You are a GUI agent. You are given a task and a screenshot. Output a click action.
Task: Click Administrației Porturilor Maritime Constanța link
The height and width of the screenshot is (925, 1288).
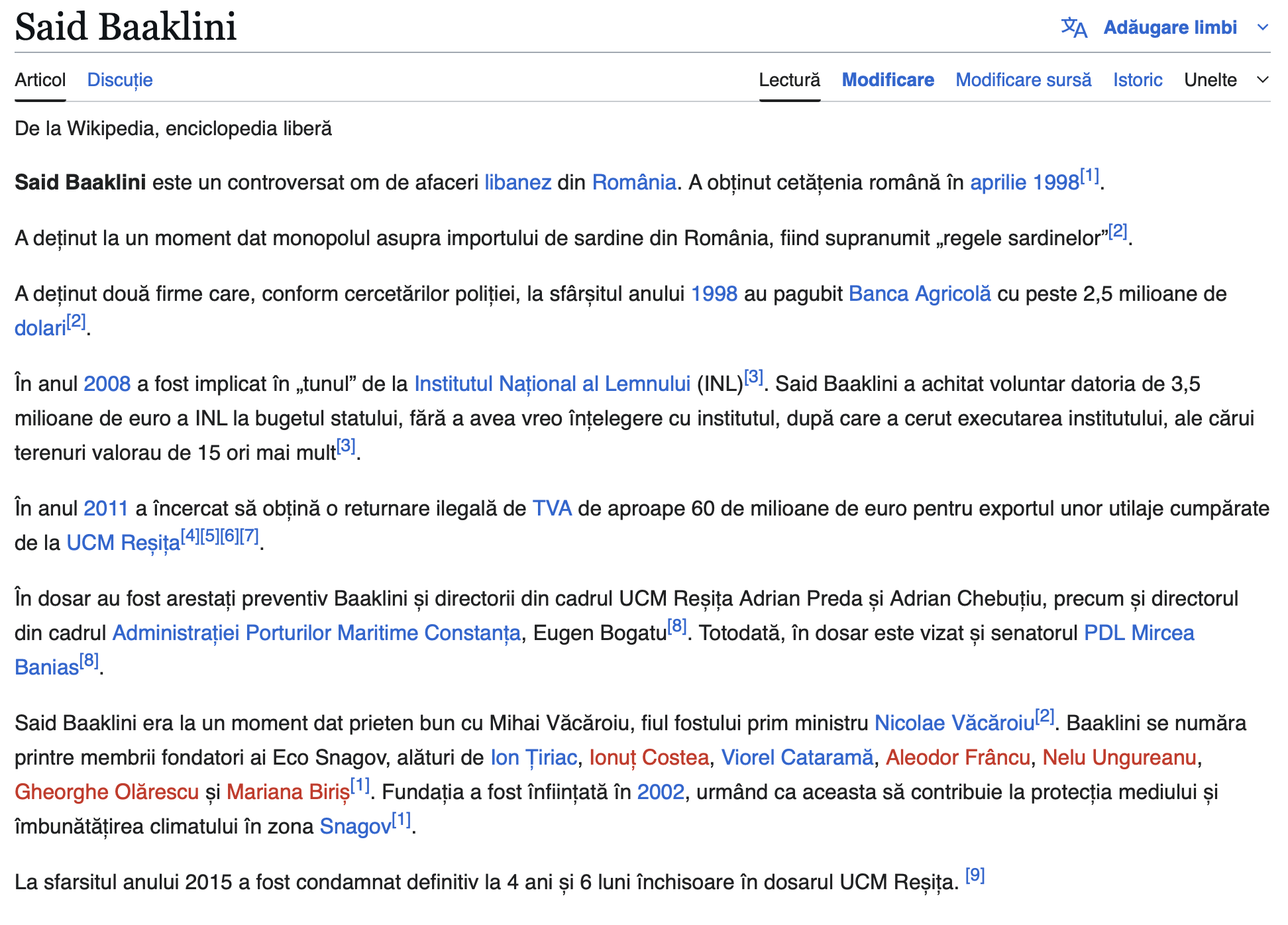[316, 633]
